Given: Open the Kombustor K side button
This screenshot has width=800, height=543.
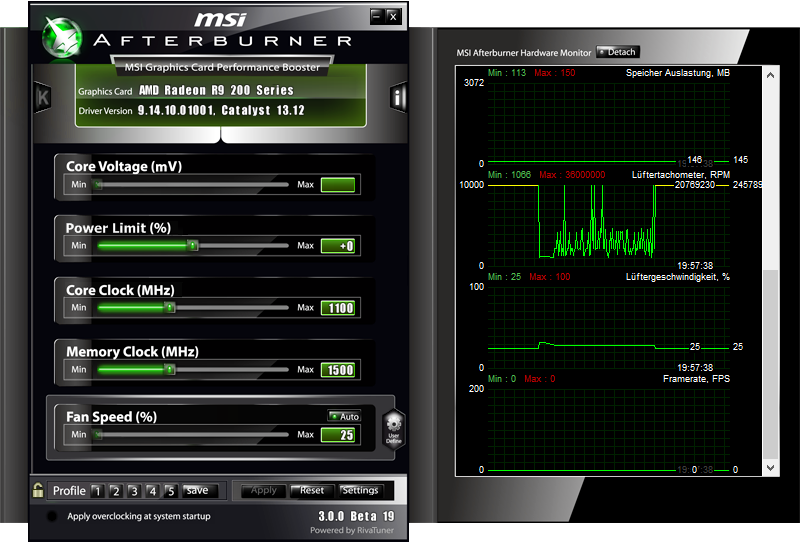Looking at the screenshot, I should [42, 97].
